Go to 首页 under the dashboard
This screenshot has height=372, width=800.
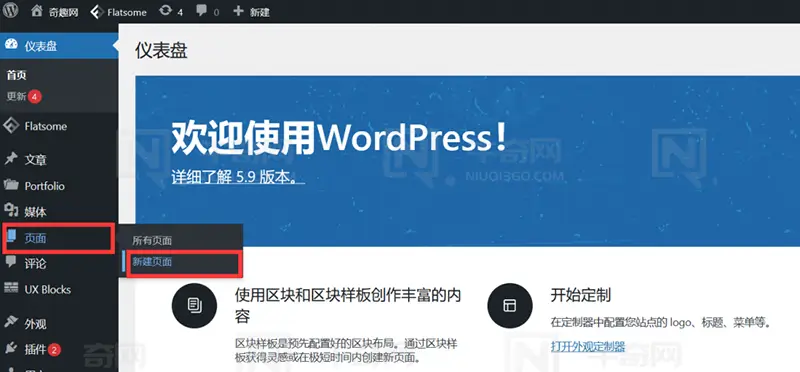point(16,76)
